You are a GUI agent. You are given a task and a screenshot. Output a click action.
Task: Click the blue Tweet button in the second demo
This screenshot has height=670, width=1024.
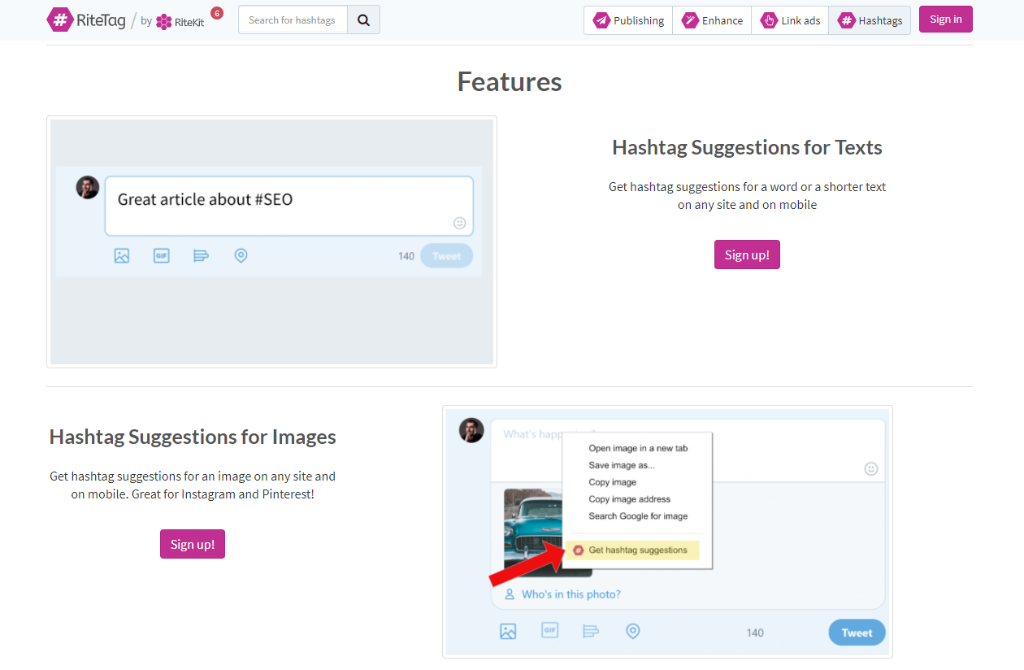tap(857, 633)
